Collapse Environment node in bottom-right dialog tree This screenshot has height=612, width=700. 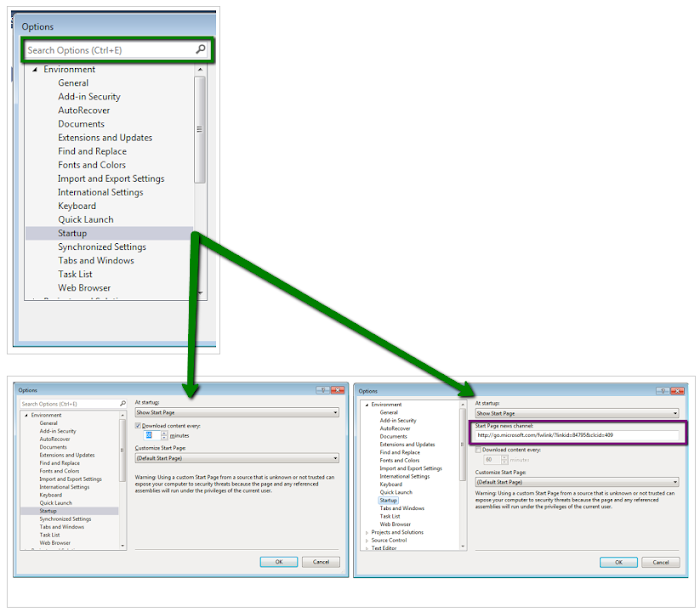click(367, 405)
